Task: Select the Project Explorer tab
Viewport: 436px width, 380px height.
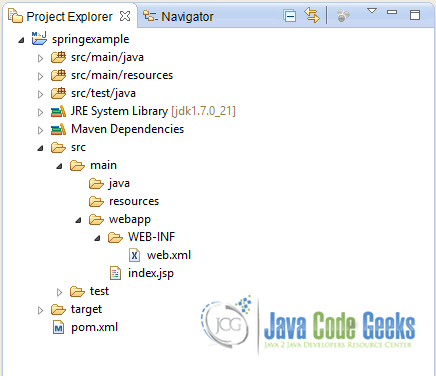Action: coord(69,16)
